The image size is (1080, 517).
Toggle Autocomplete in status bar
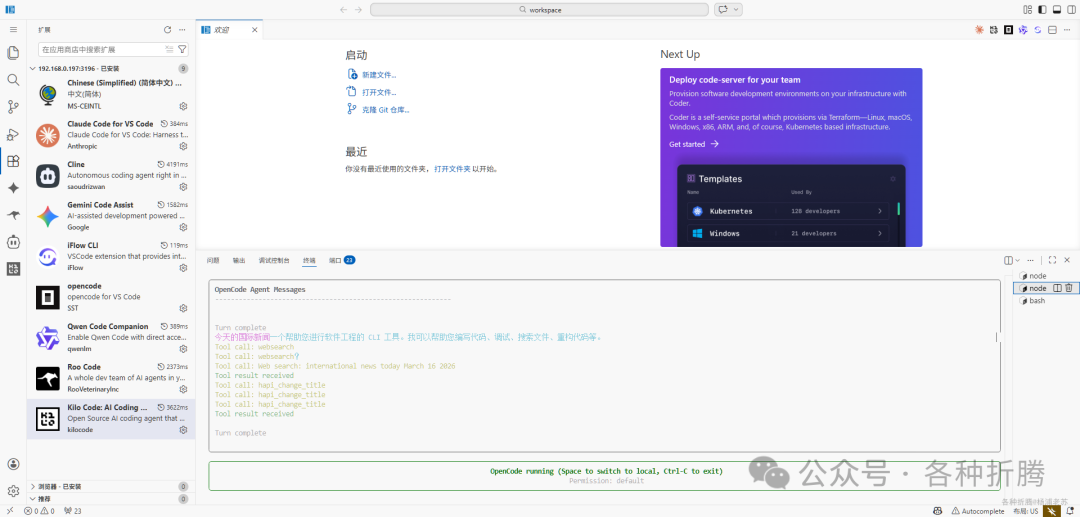tap(977, 511)
